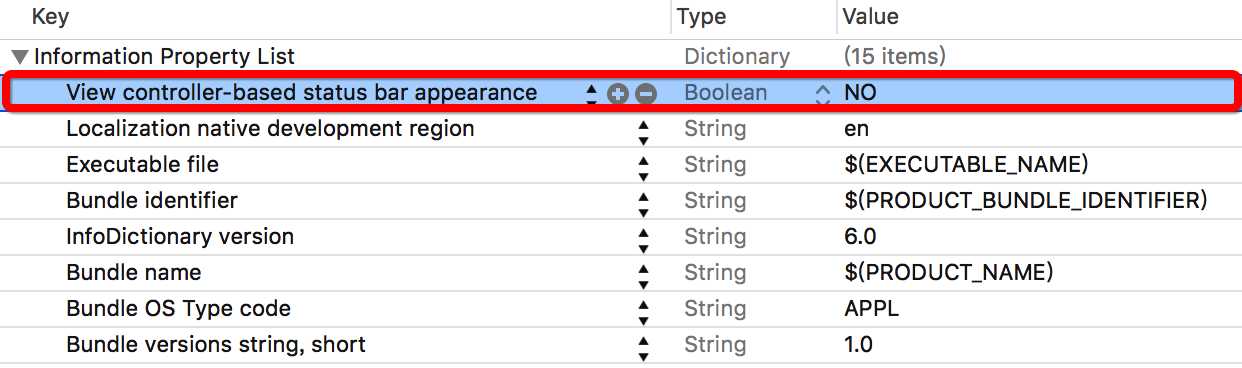This screenshot has width=1242, height=368.
Task: Open key stepper for View controller-based status bar
Action: tap(591, 94)
